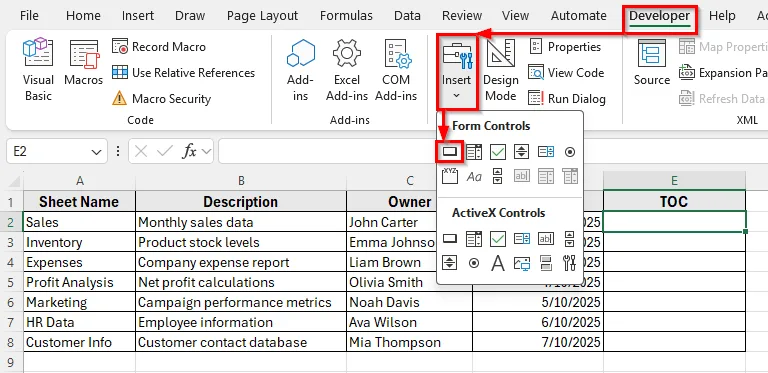The width and height of the screenshot is (768, 373).
Task: Switch to the Help tab
Action: tap(722, 16)
